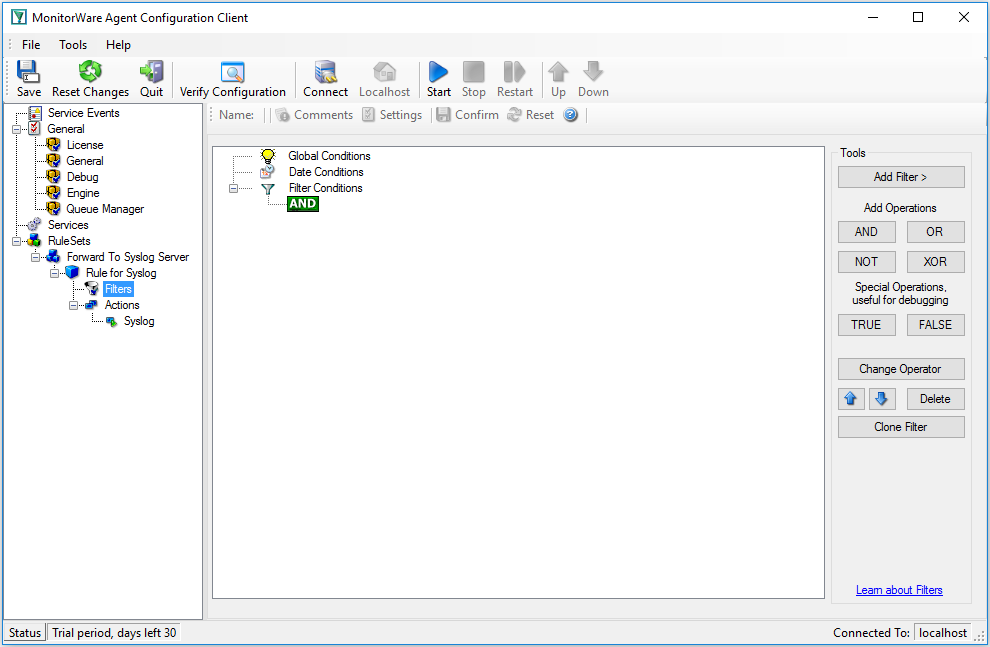The height and width of the screenshot is (647, 990).
Task: Open the Engine tree item
Action: tap(83, 193)
